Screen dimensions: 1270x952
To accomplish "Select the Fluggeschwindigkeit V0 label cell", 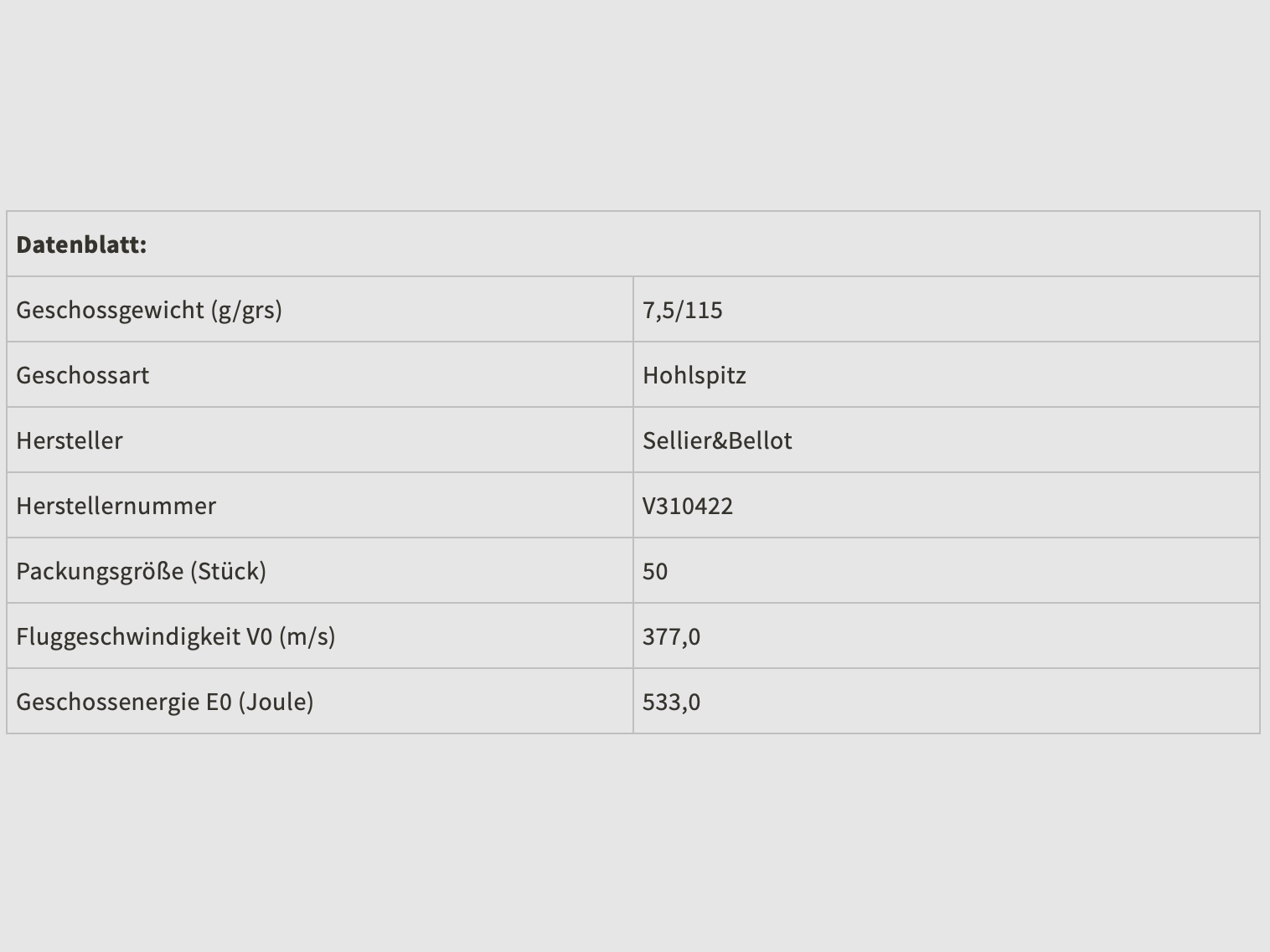I will point(130,636).
